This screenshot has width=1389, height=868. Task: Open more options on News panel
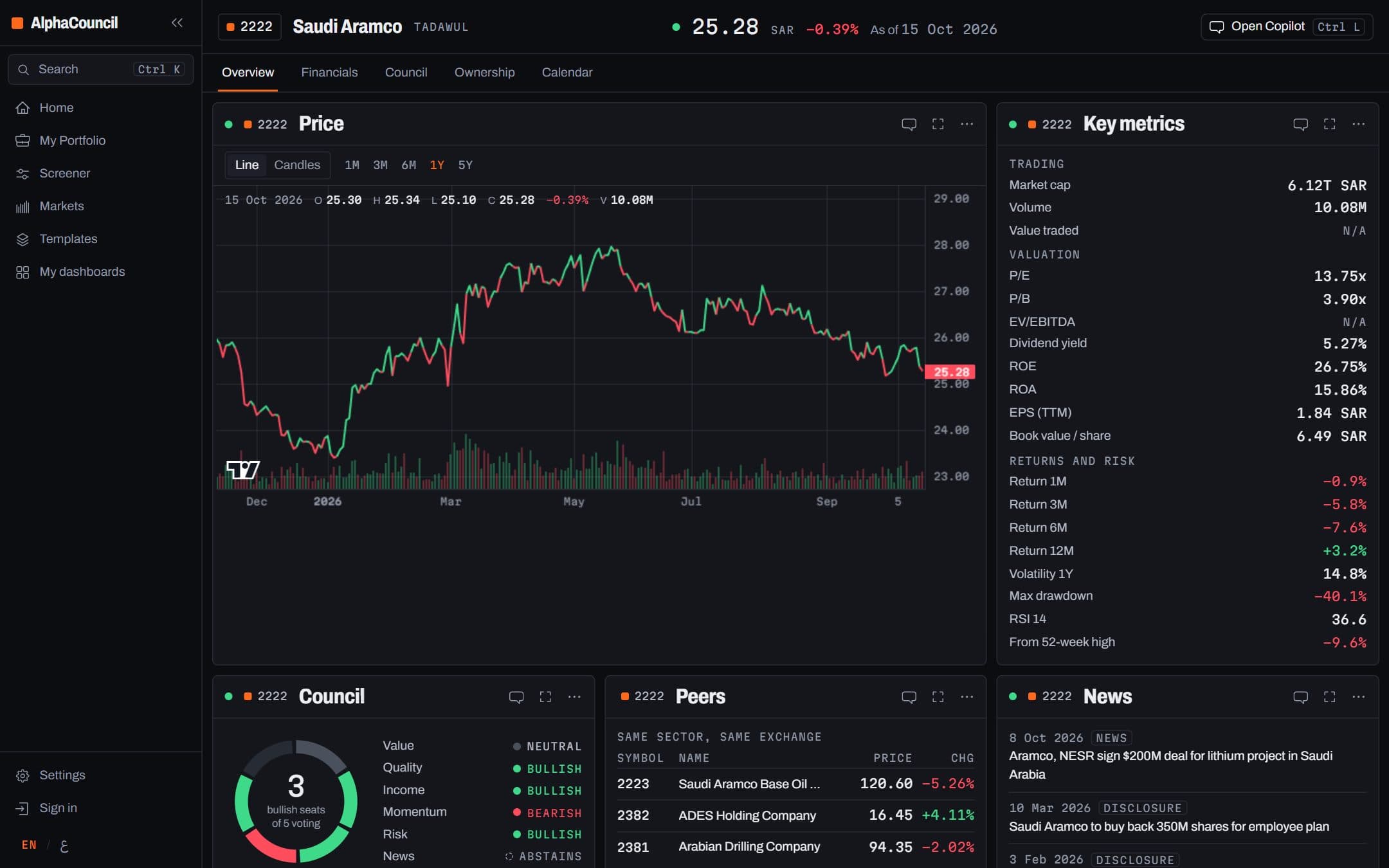pos(1358,697)
